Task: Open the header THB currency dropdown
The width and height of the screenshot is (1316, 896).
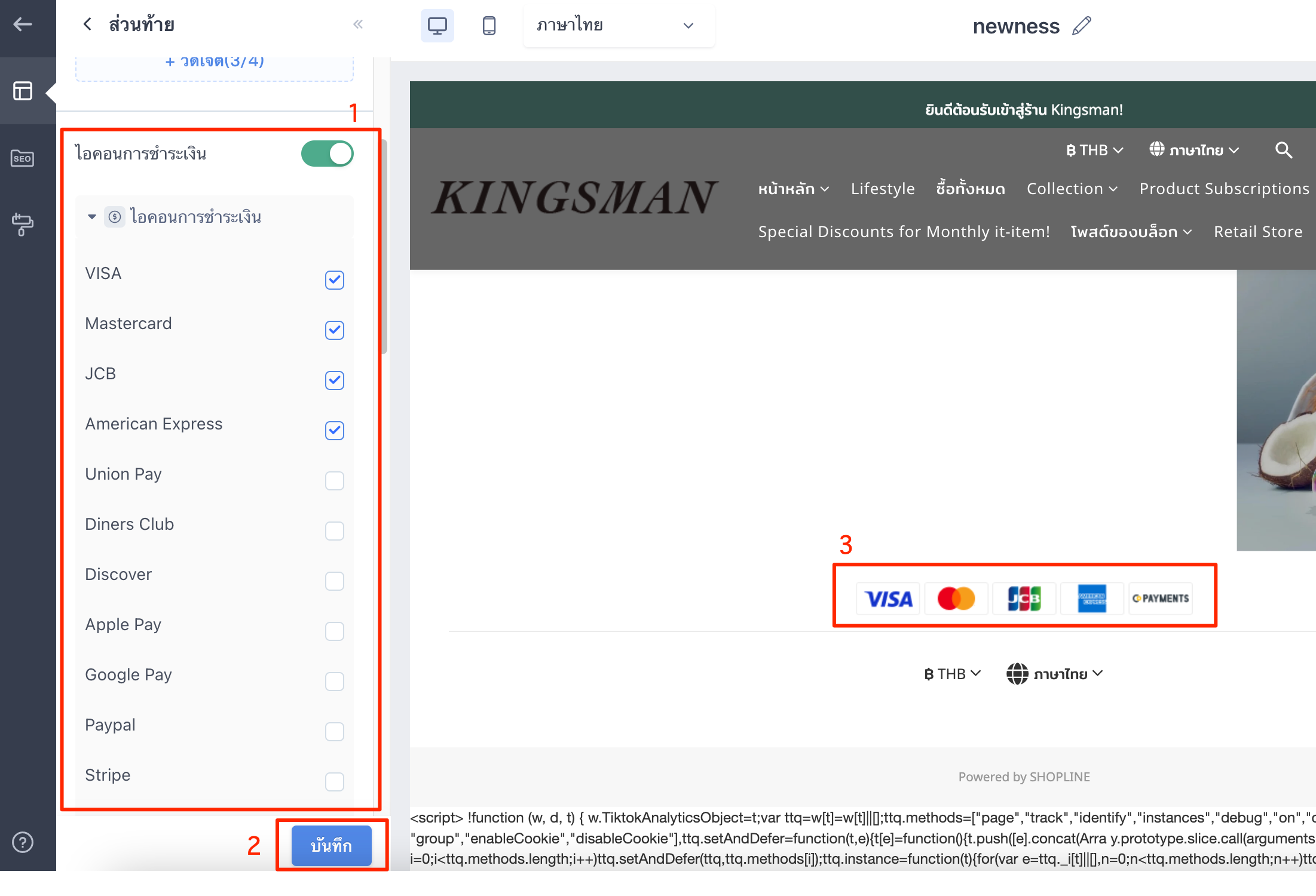Action: click(x=1095, y=150)
